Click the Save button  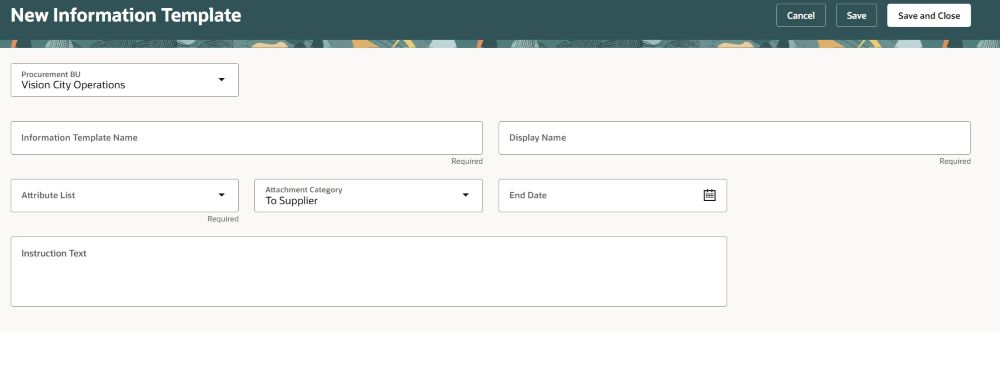[856, 16]
